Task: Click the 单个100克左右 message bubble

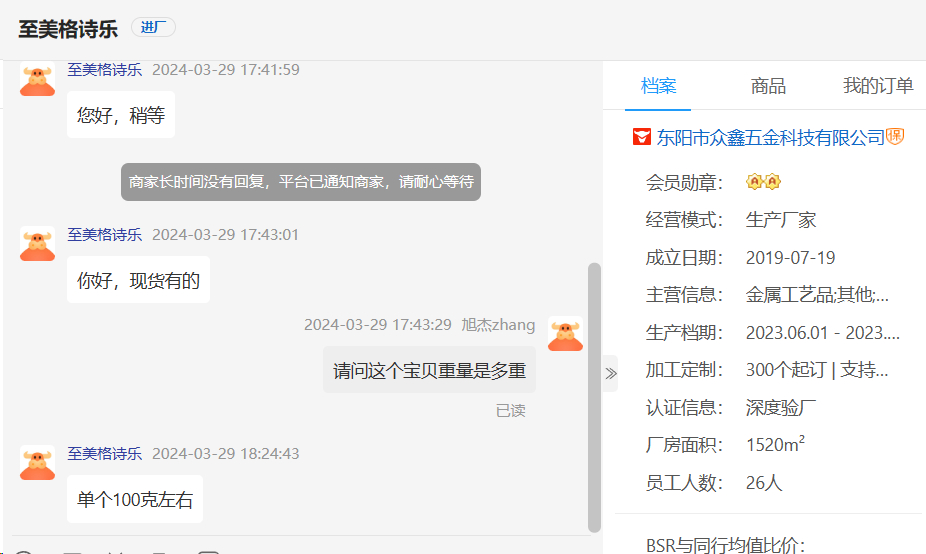Action: [135, 499]
